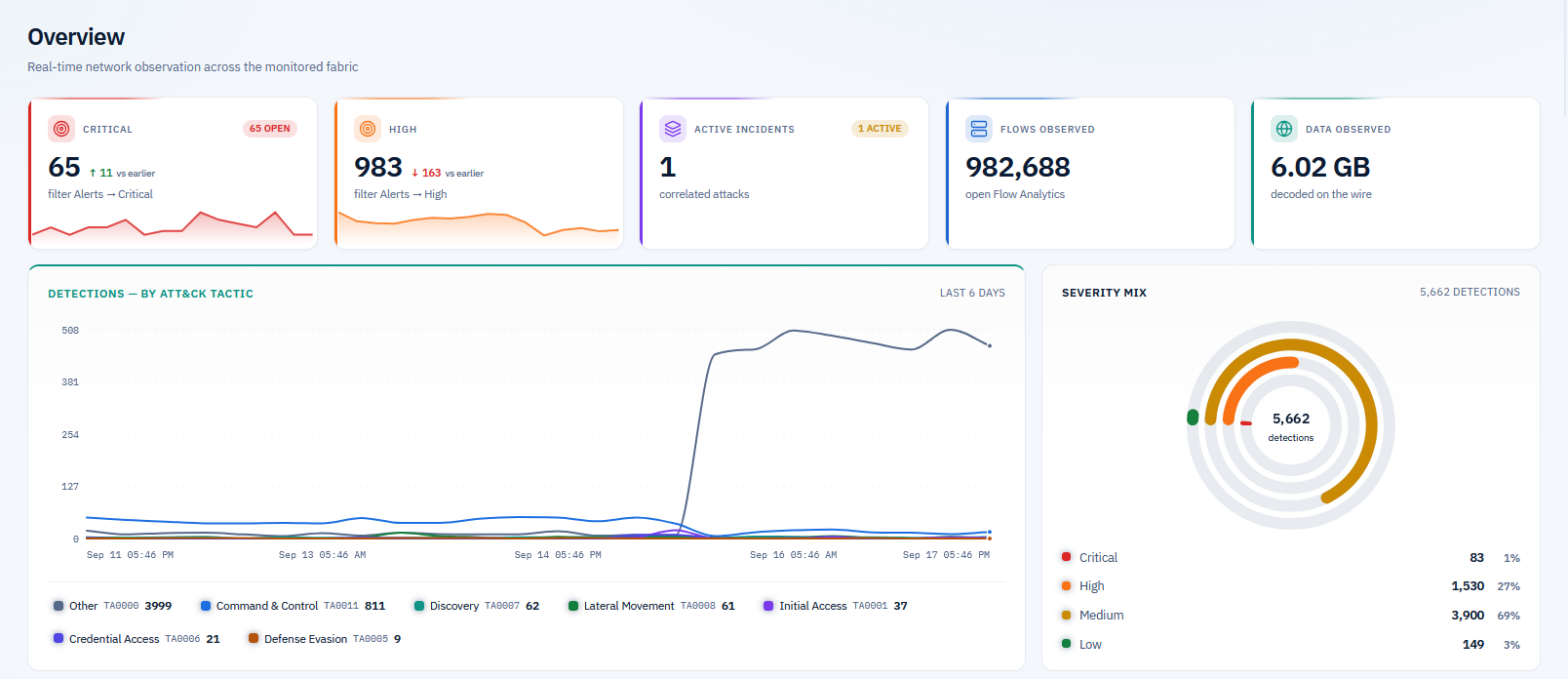Click the Data Observed globe icon
This screenshot has height=679, width=1568.
point(1284,129)
